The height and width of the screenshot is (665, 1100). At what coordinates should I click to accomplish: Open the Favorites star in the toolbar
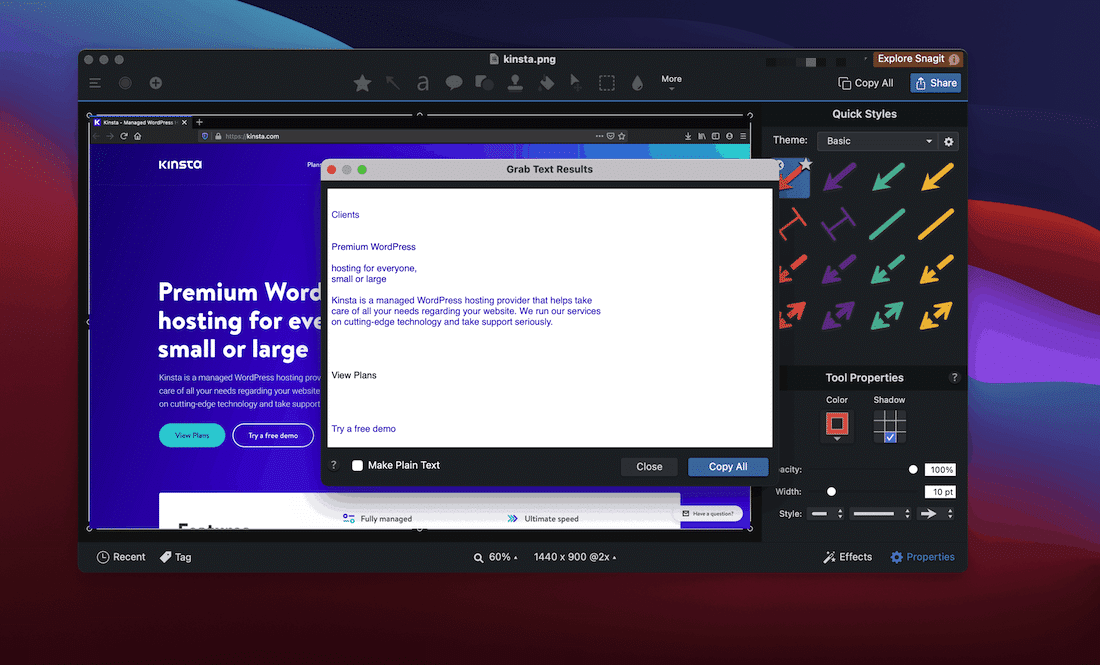[x=362, y=83]
